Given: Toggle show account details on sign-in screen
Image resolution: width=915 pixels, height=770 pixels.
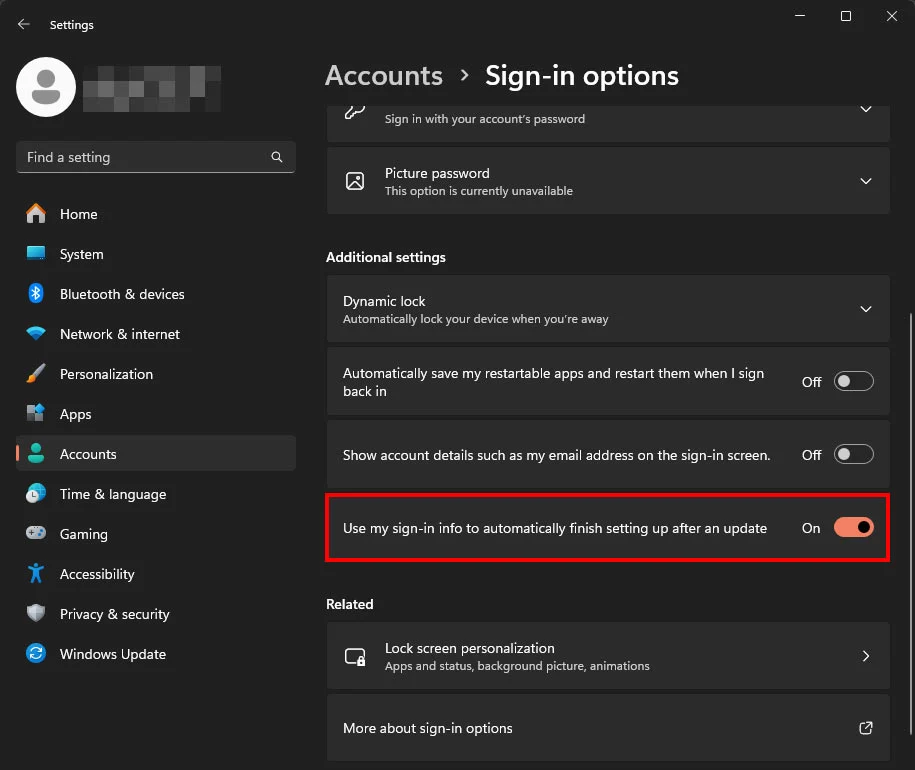Looking at the screenshot, I should (x=853, y=454).
